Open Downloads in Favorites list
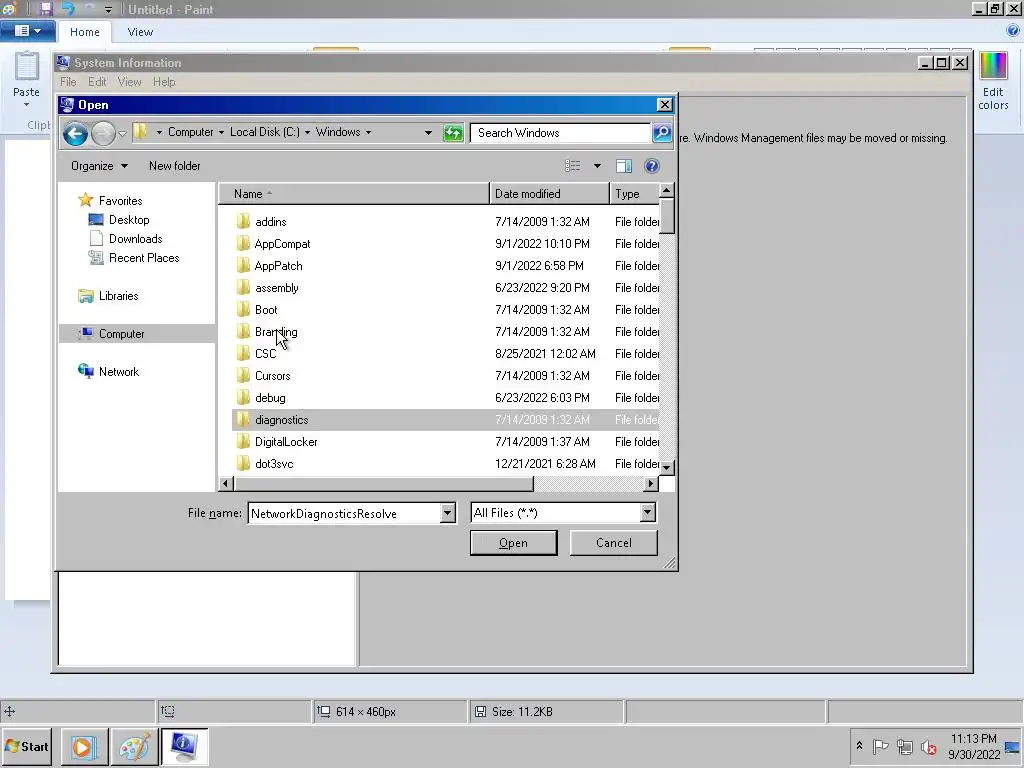 click(135, 239)
